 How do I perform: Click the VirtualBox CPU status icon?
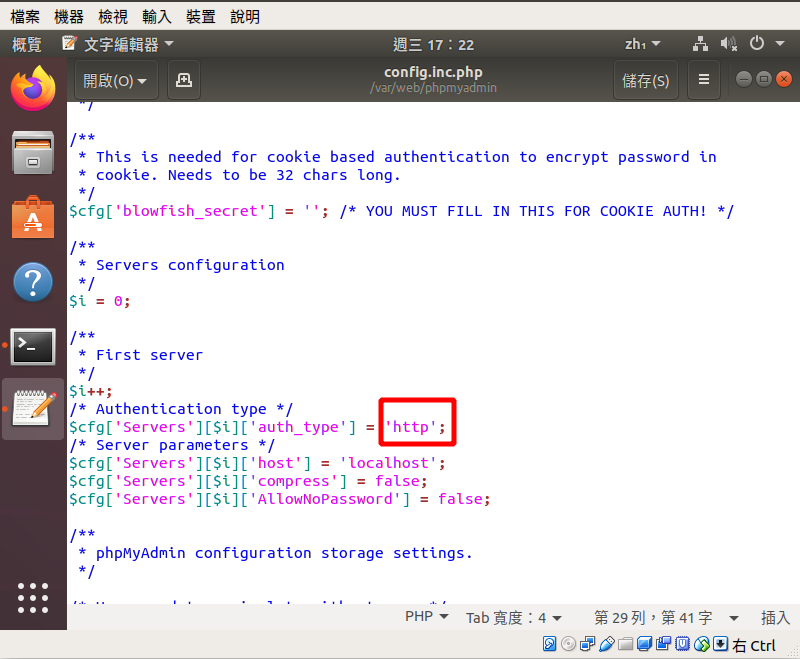[682, 644]
